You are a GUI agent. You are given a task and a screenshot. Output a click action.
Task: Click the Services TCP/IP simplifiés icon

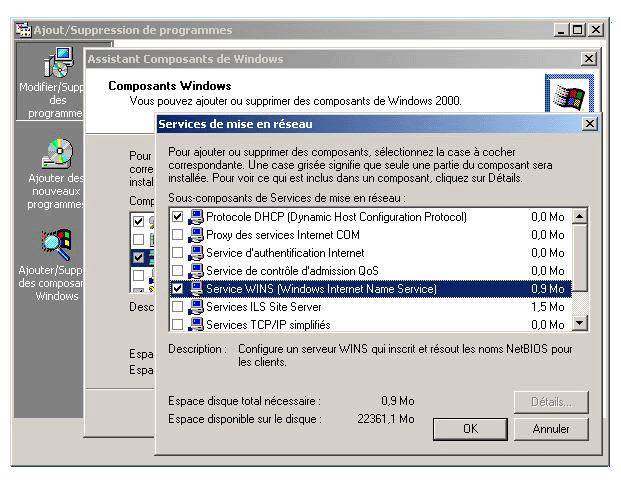click(x=196, y=324)
